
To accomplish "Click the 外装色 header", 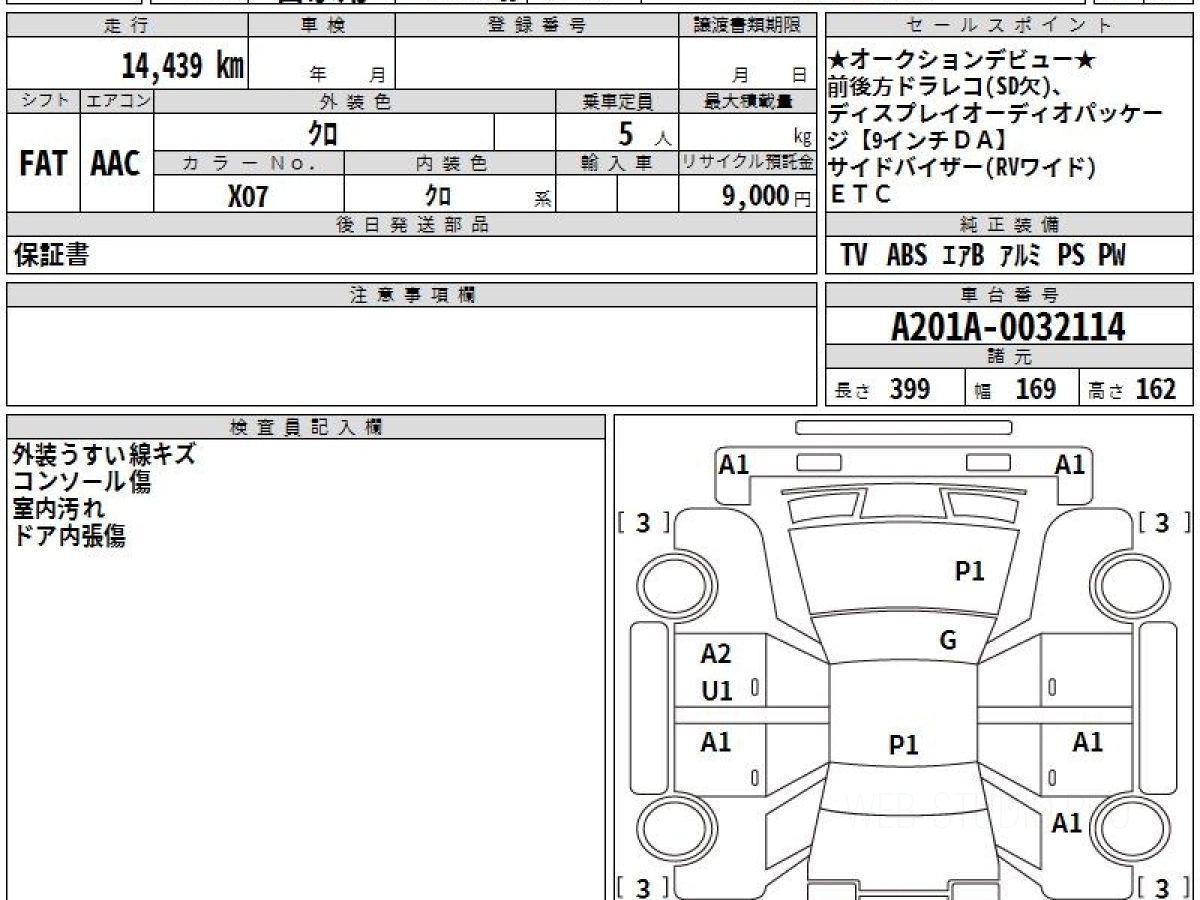I will pyautogui.click(x=355, y=101).
